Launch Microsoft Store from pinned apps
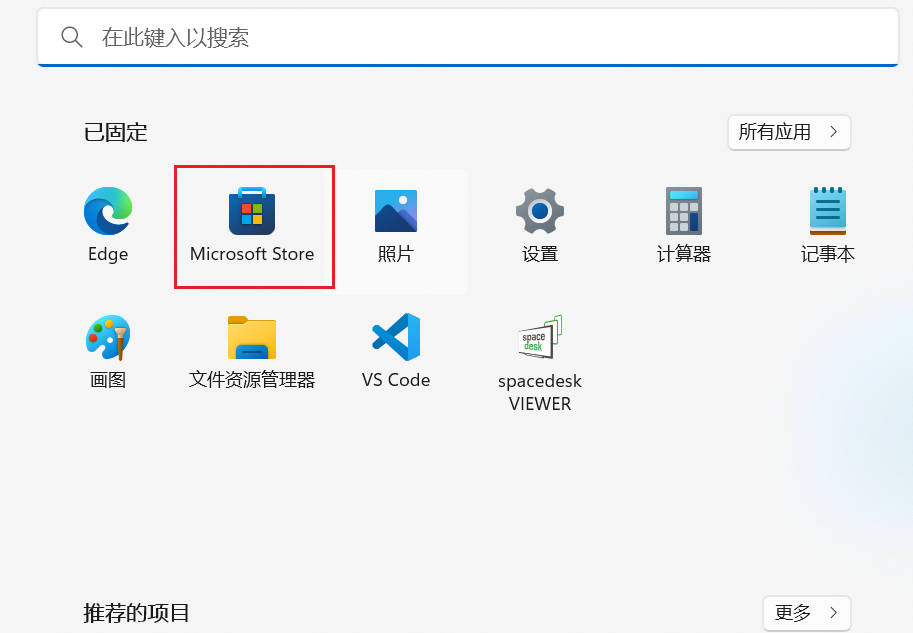 pos(252,211)
